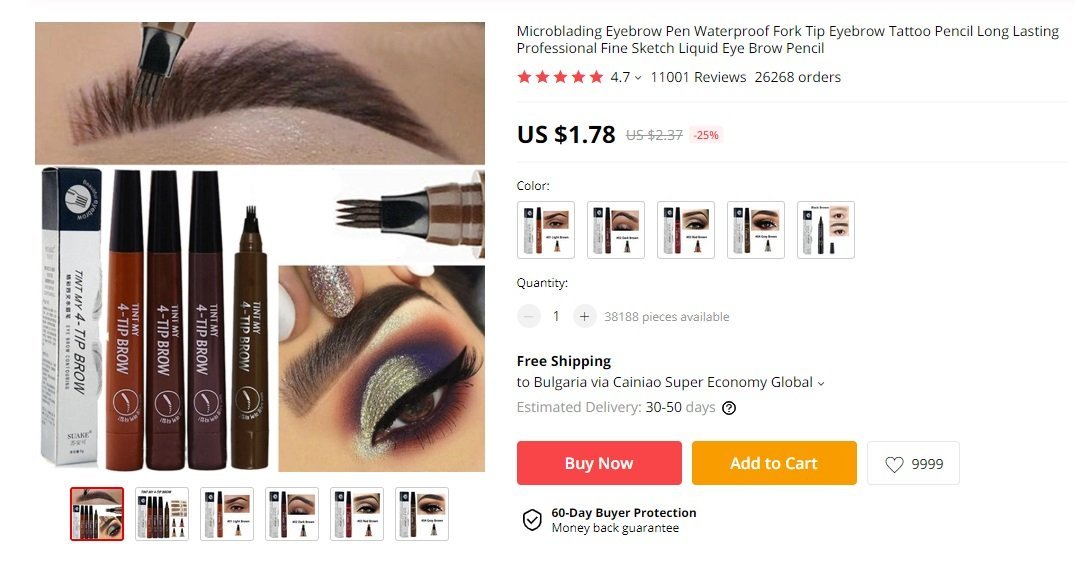View the last gallery thumbnail image
The width and height of the screenshot is (1075, 572).
coord(422,514)
